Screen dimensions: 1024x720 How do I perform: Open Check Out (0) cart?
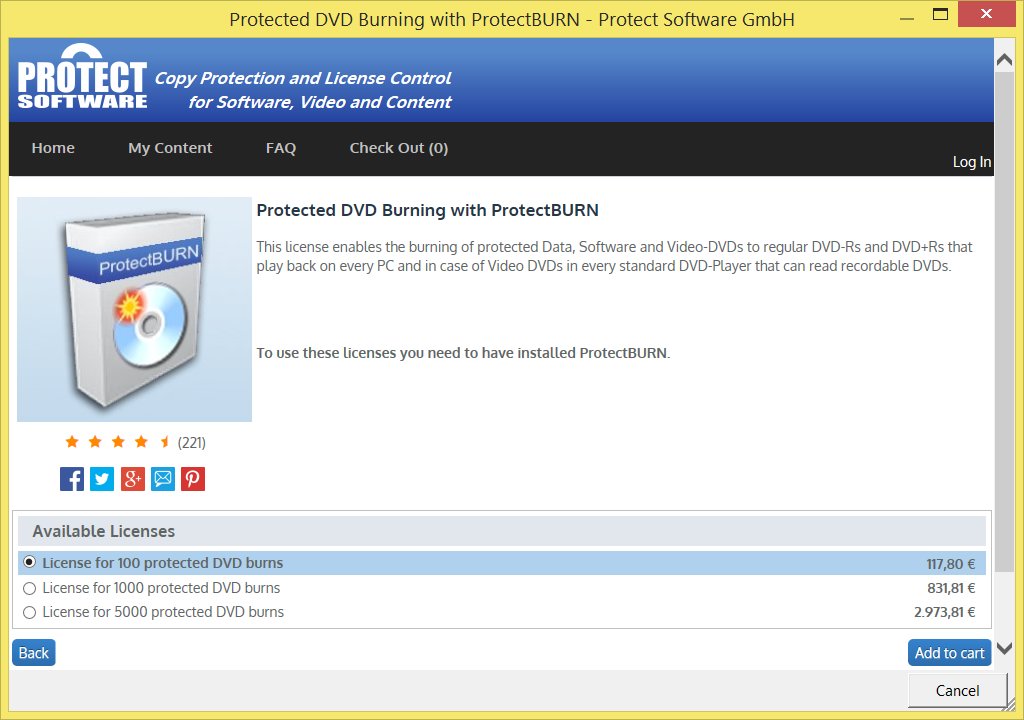point(398,148)
